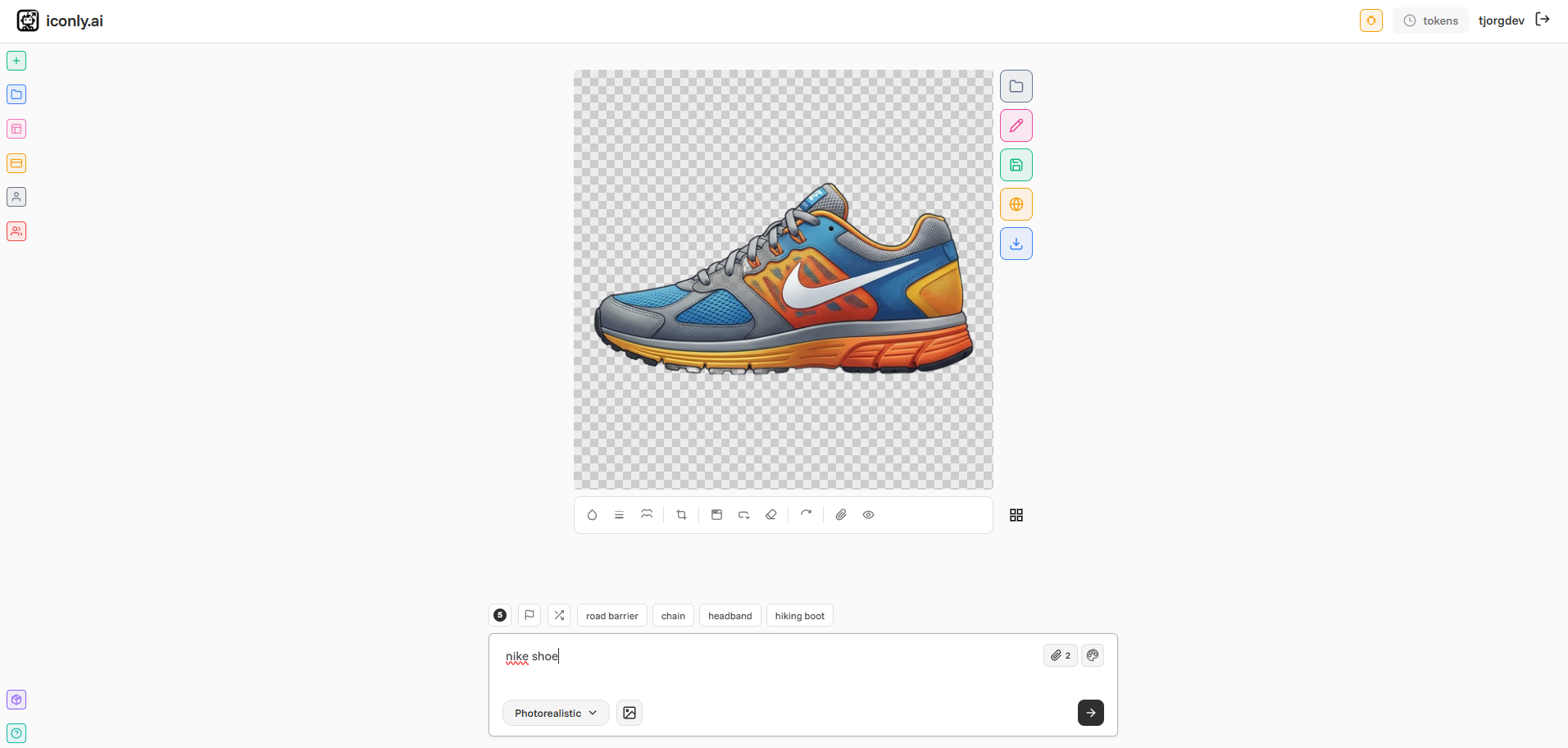Select the eraser tool in image toolbar
This screenshot has height=748, width=1568.
[771, 515]
